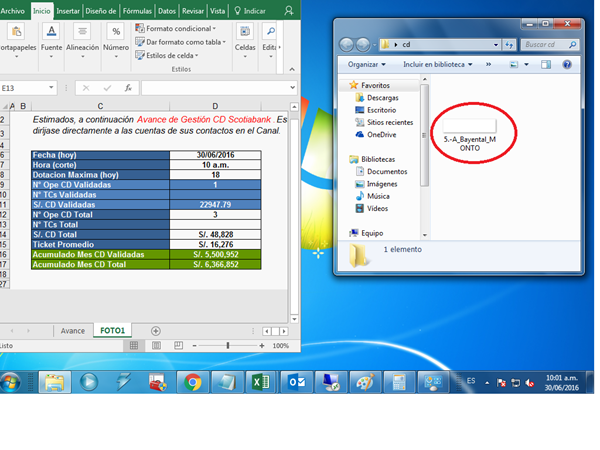
Task: Open the Paint icon on the taskbar
Action: pyautogui.click(x=365, y=382)
